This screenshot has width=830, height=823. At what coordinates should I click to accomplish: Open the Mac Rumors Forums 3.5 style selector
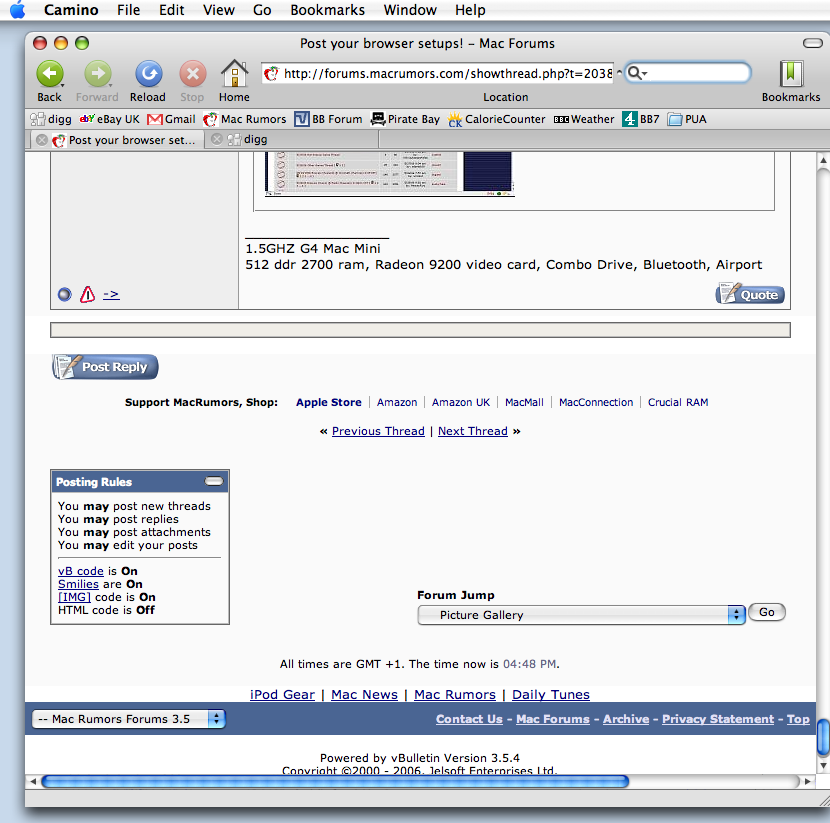point(129,719)
